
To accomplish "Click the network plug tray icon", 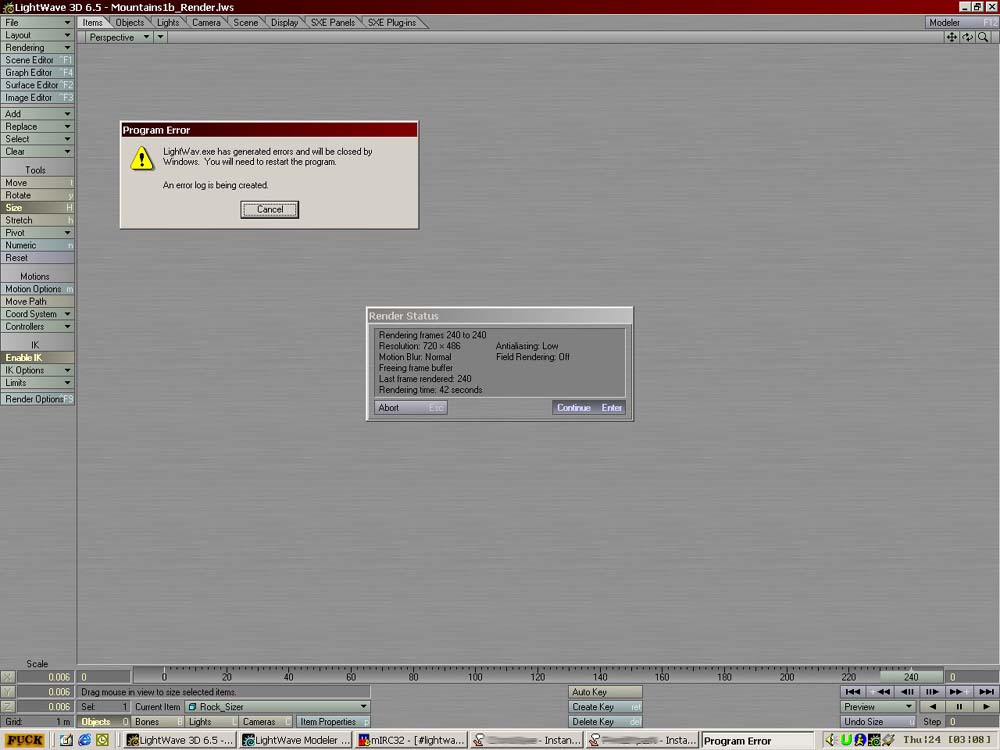I will tap(888, 740).
